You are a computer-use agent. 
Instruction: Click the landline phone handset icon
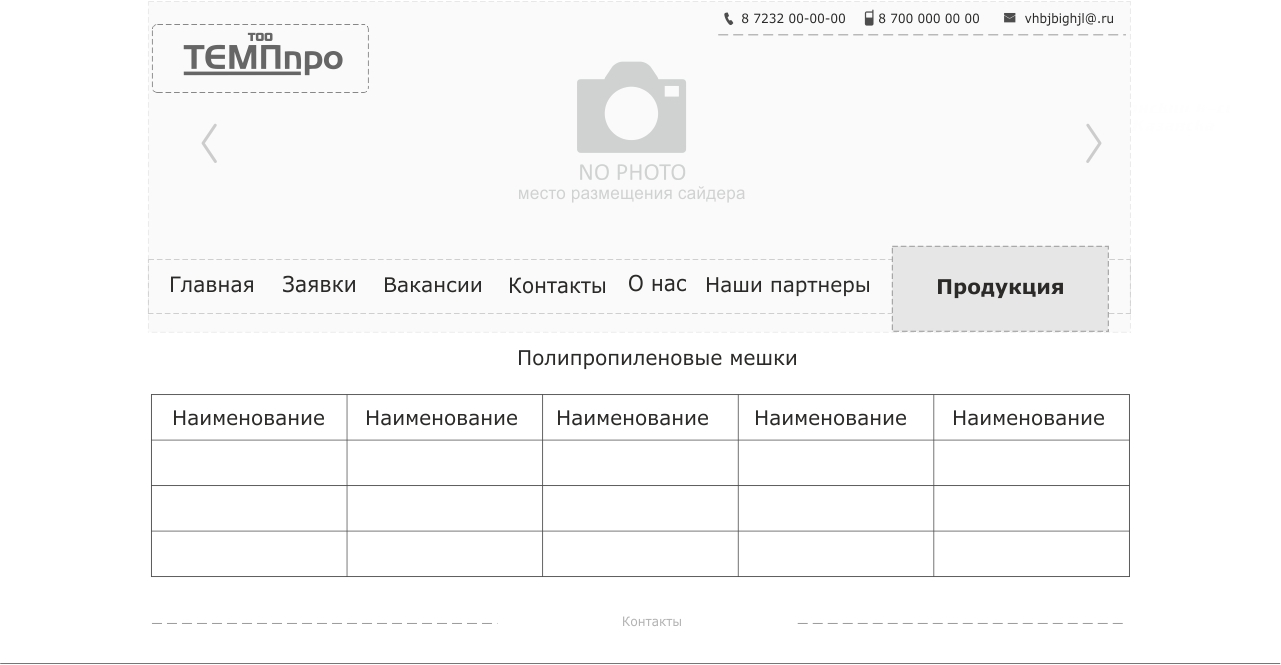(728, 18)
